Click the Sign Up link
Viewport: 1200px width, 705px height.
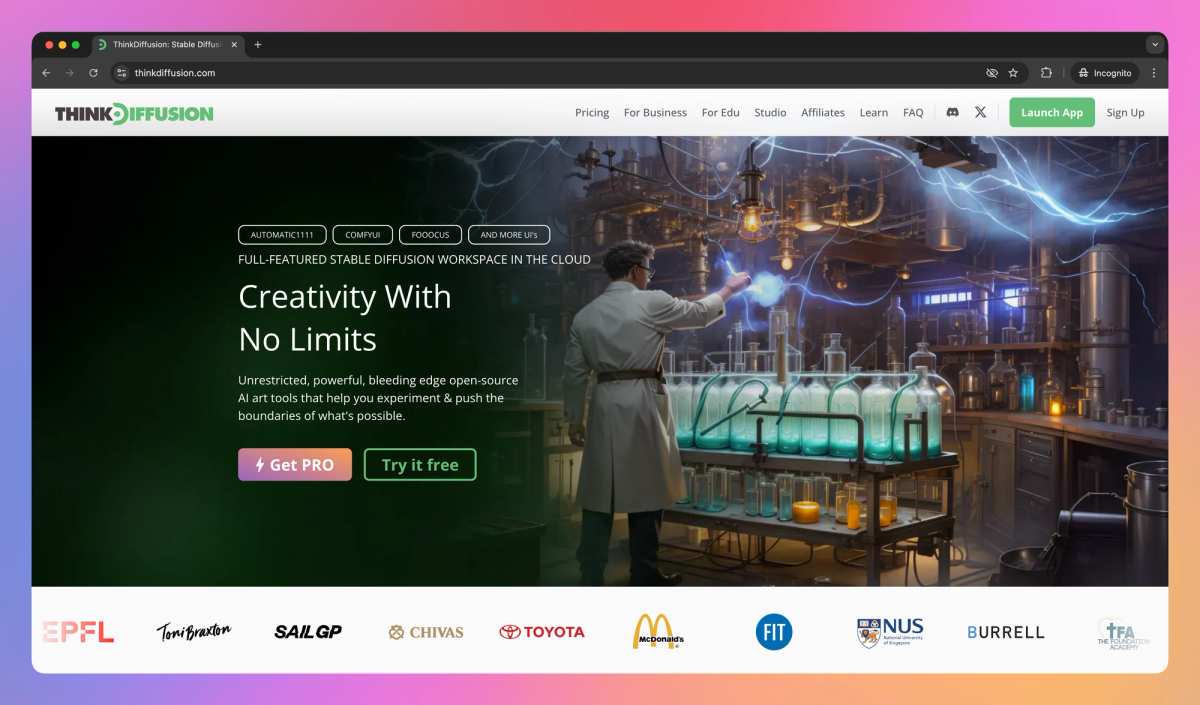point(1125,113)
